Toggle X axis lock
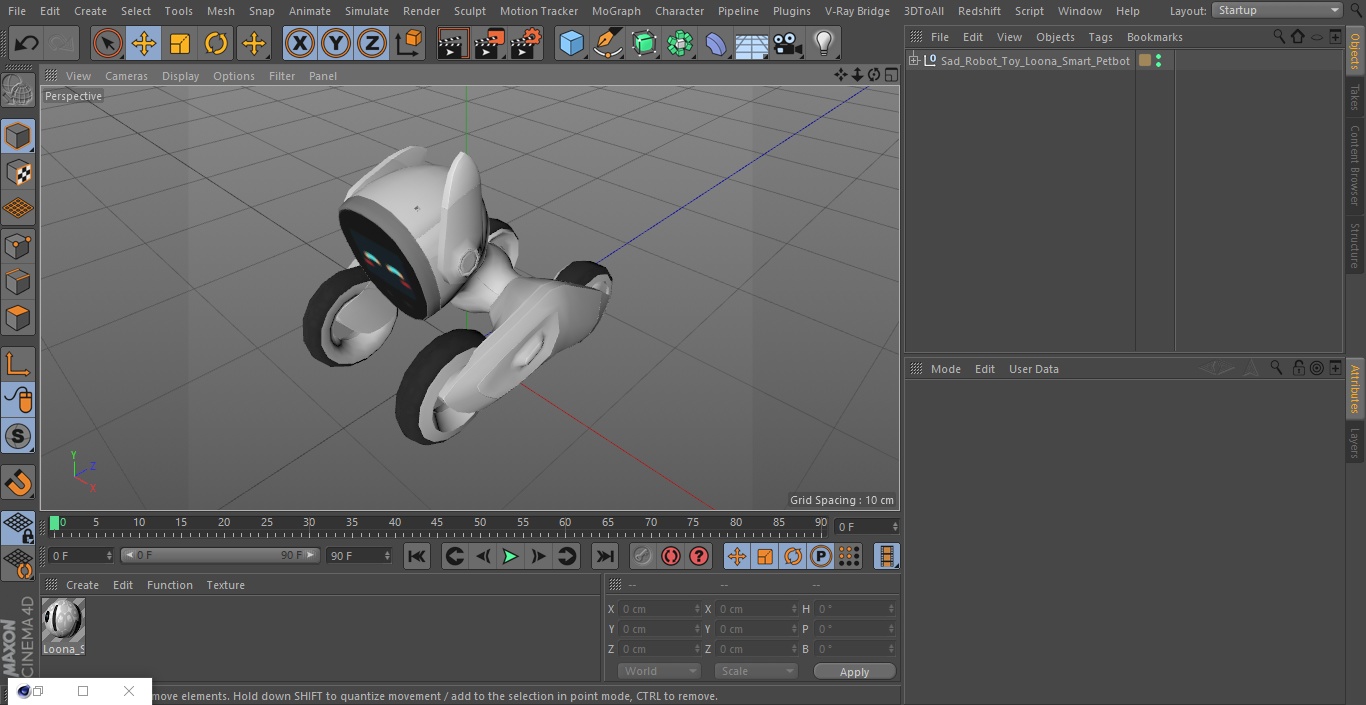The width and height of the screenshot is (1366, 705). tap(300, 43)
